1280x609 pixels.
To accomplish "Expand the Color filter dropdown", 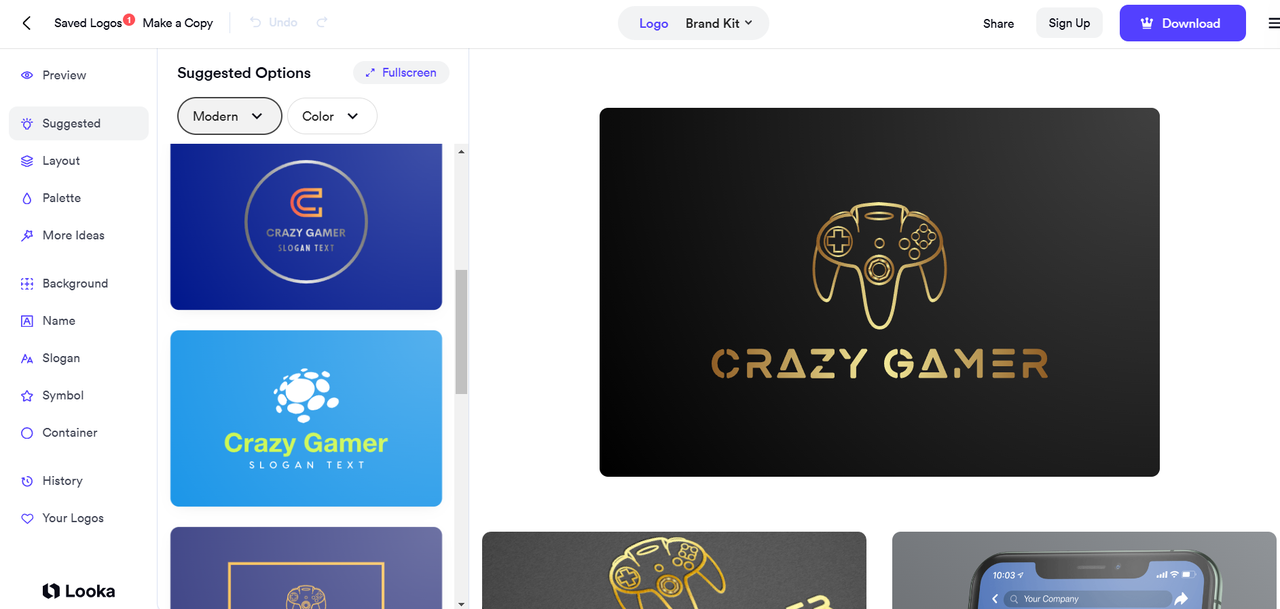I will coord(332,116).
